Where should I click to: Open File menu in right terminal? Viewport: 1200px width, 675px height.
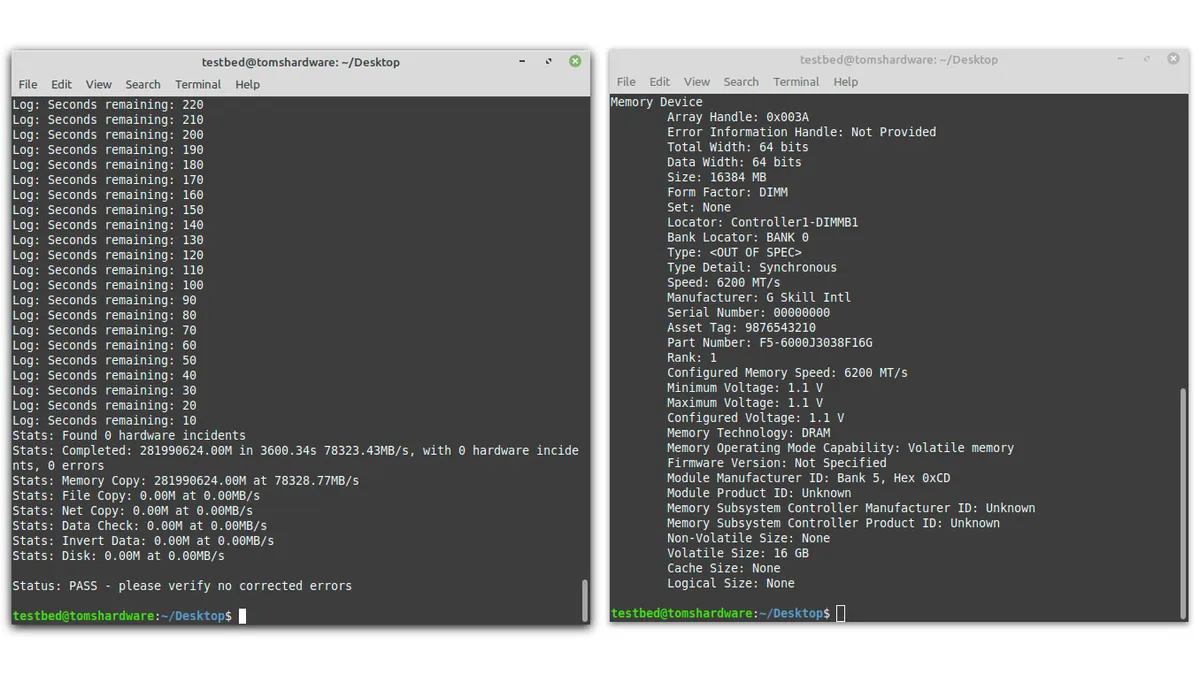(626, 82)
